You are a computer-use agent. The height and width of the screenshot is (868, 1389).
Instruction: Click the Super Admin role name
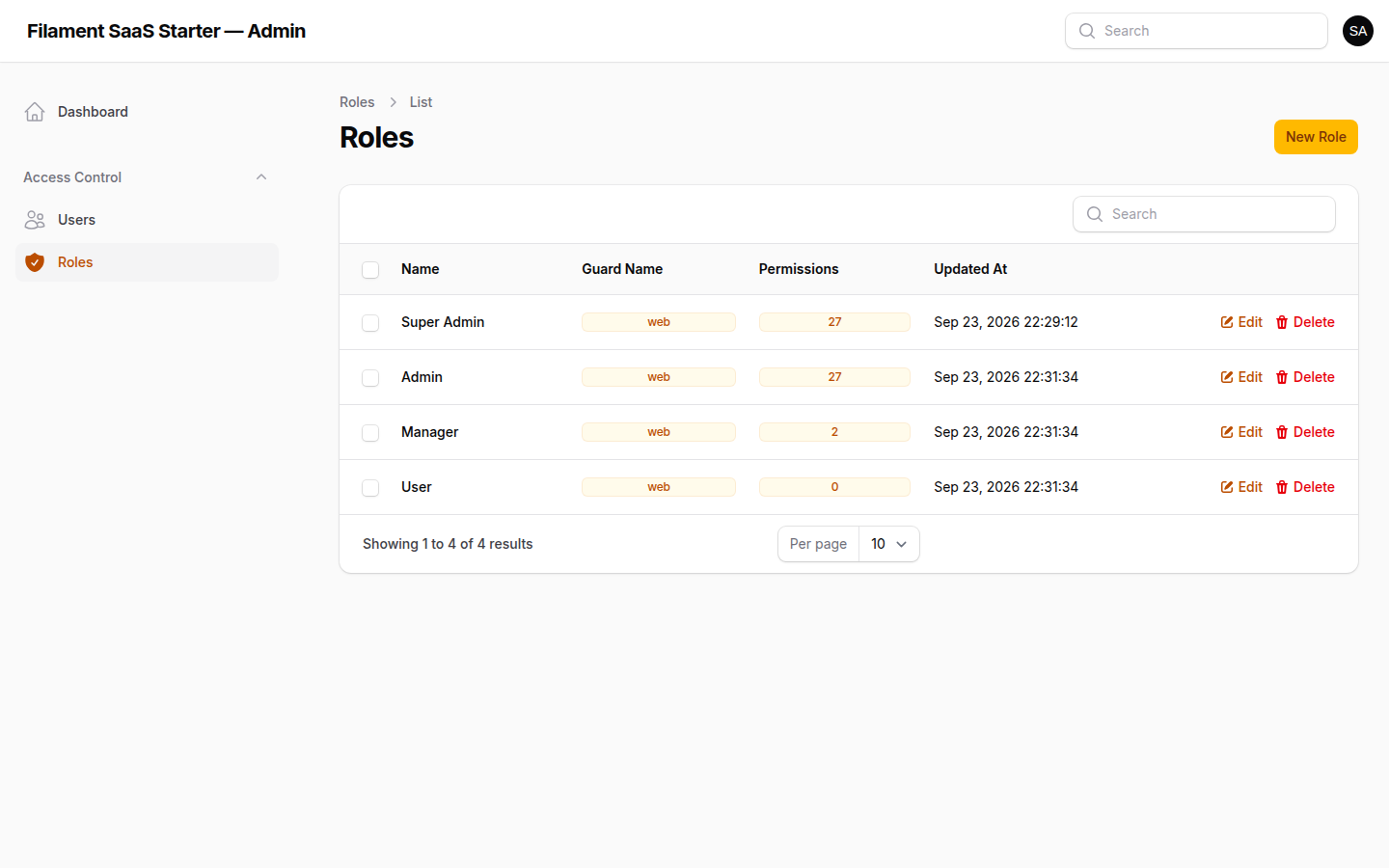pos(443,322)
